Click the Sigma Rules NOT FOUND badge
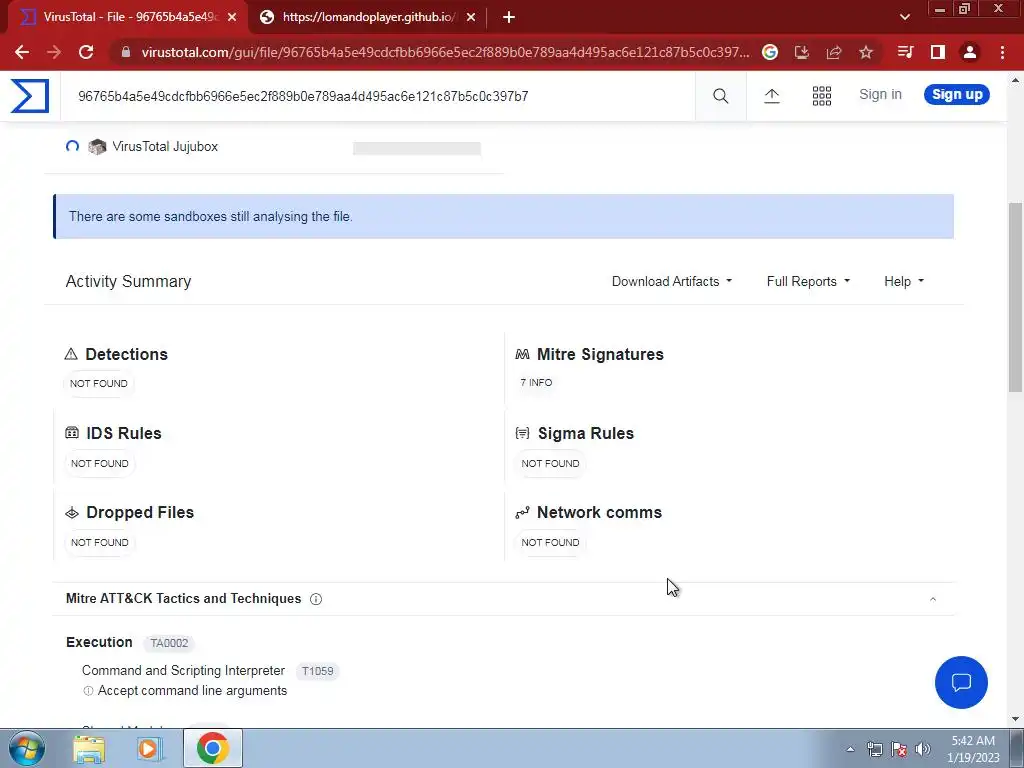The width and height of the screenshot is (1024, 768). [550, 464]
